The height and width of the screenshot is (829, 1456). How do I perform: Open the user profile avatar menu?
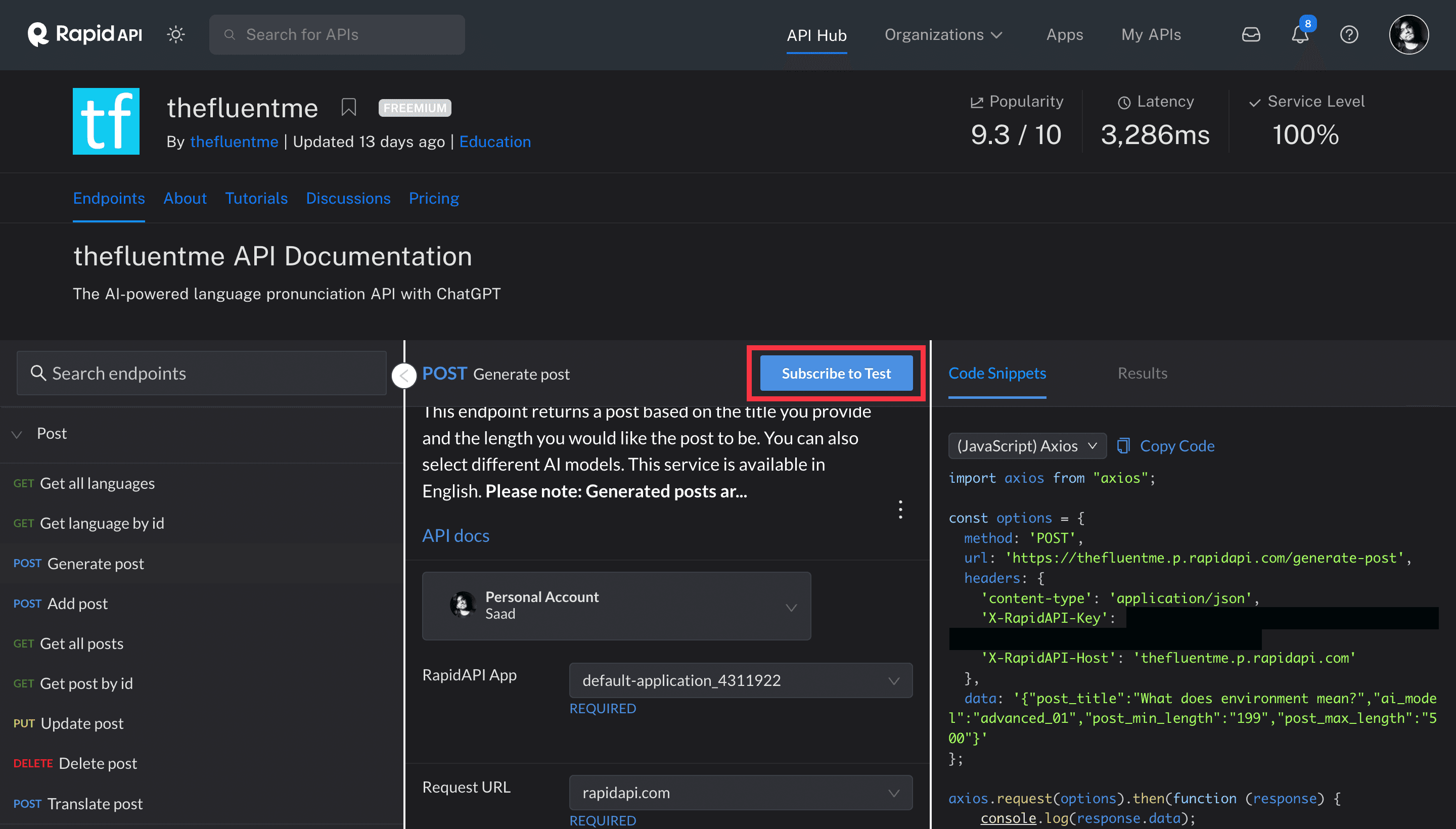1408,35
